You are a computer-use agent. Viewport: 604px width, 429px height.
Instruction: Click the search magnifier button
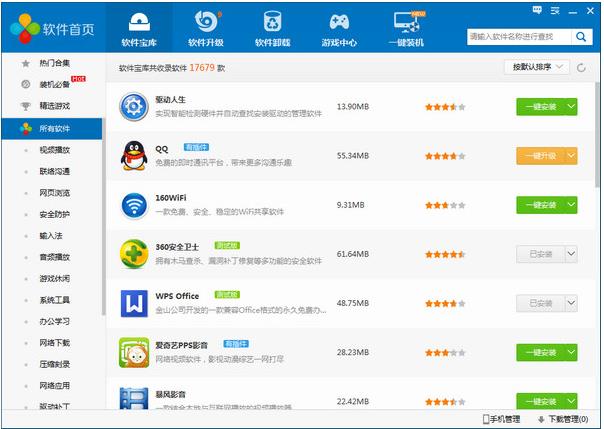[x=581, y=37]
